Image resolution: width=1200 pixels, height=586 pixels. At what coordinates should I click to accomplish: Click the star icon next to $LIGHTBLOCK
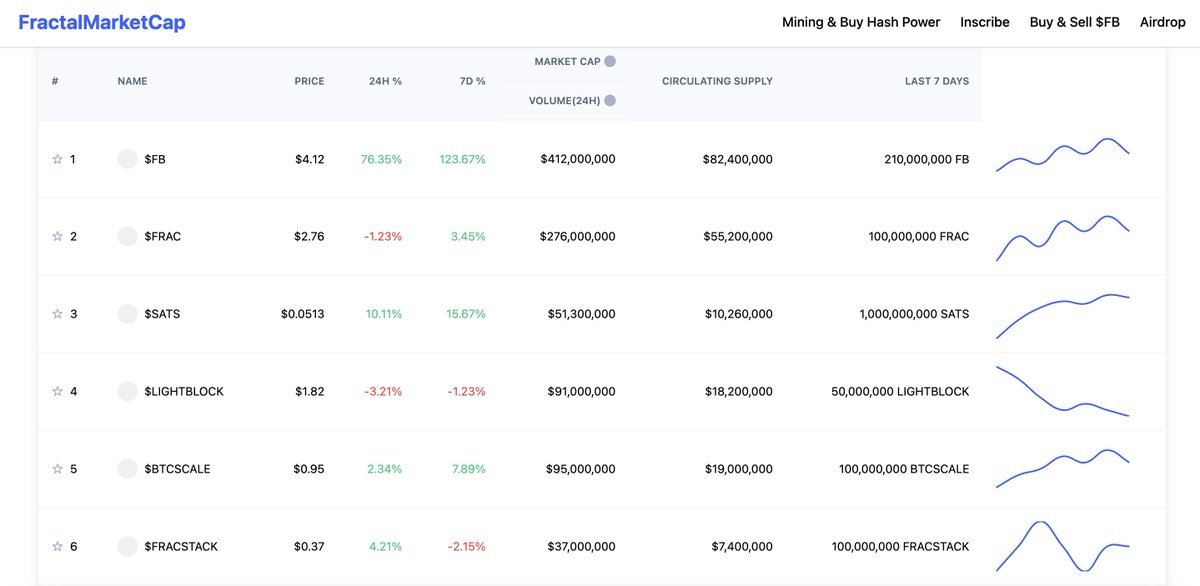pyautogui.click(x=57, y=391)
